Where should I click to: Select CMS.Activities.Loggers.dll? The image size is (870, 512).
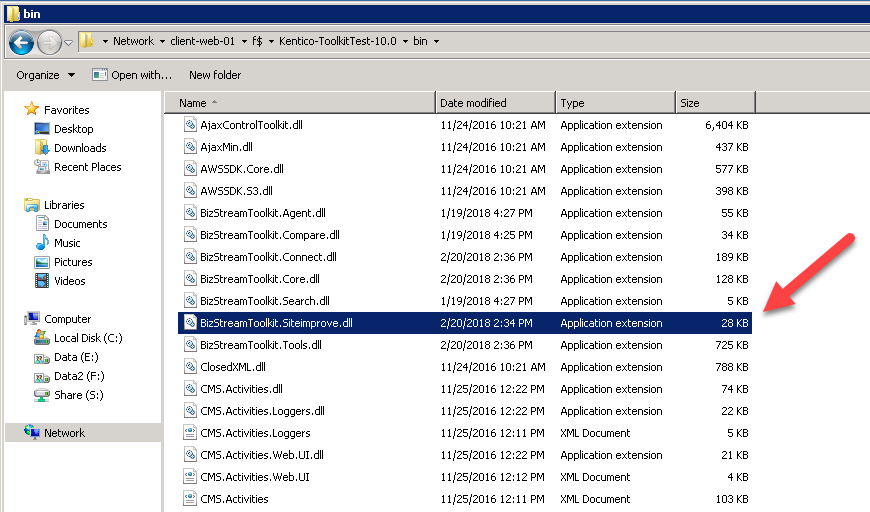262,411
